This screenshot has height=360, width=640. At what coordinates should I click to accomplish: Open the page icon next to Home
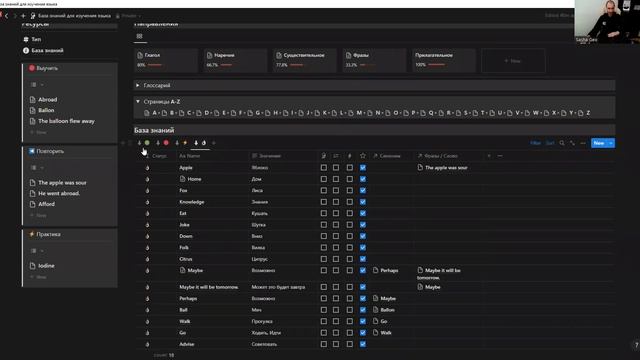(x=182, y=179)
